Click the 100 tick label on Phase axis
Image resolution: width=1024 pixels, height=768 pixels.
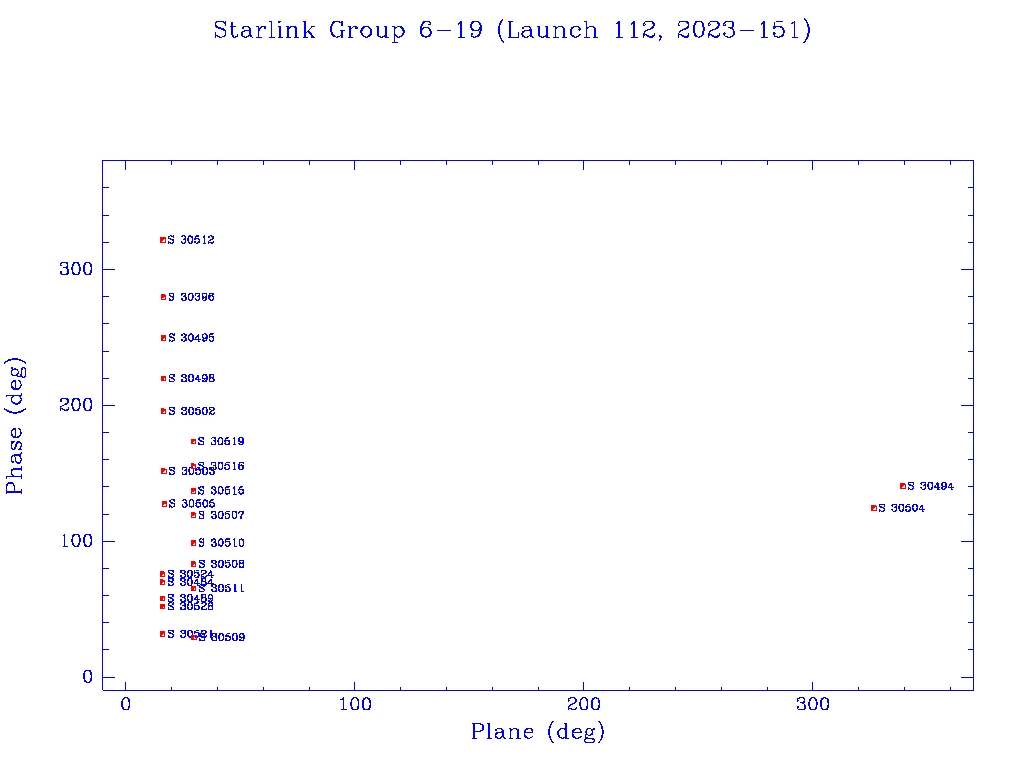[77, 541]
